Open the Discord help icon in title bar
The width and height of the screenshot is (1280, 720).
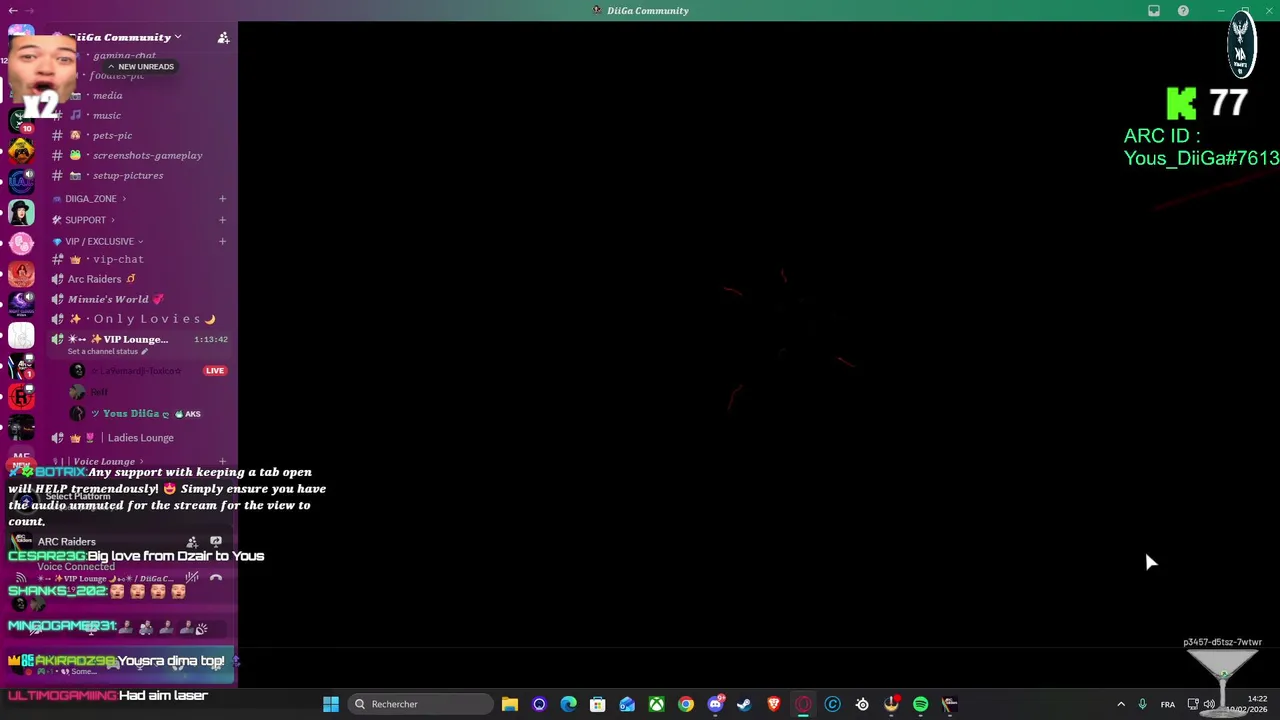(1183, 11)
